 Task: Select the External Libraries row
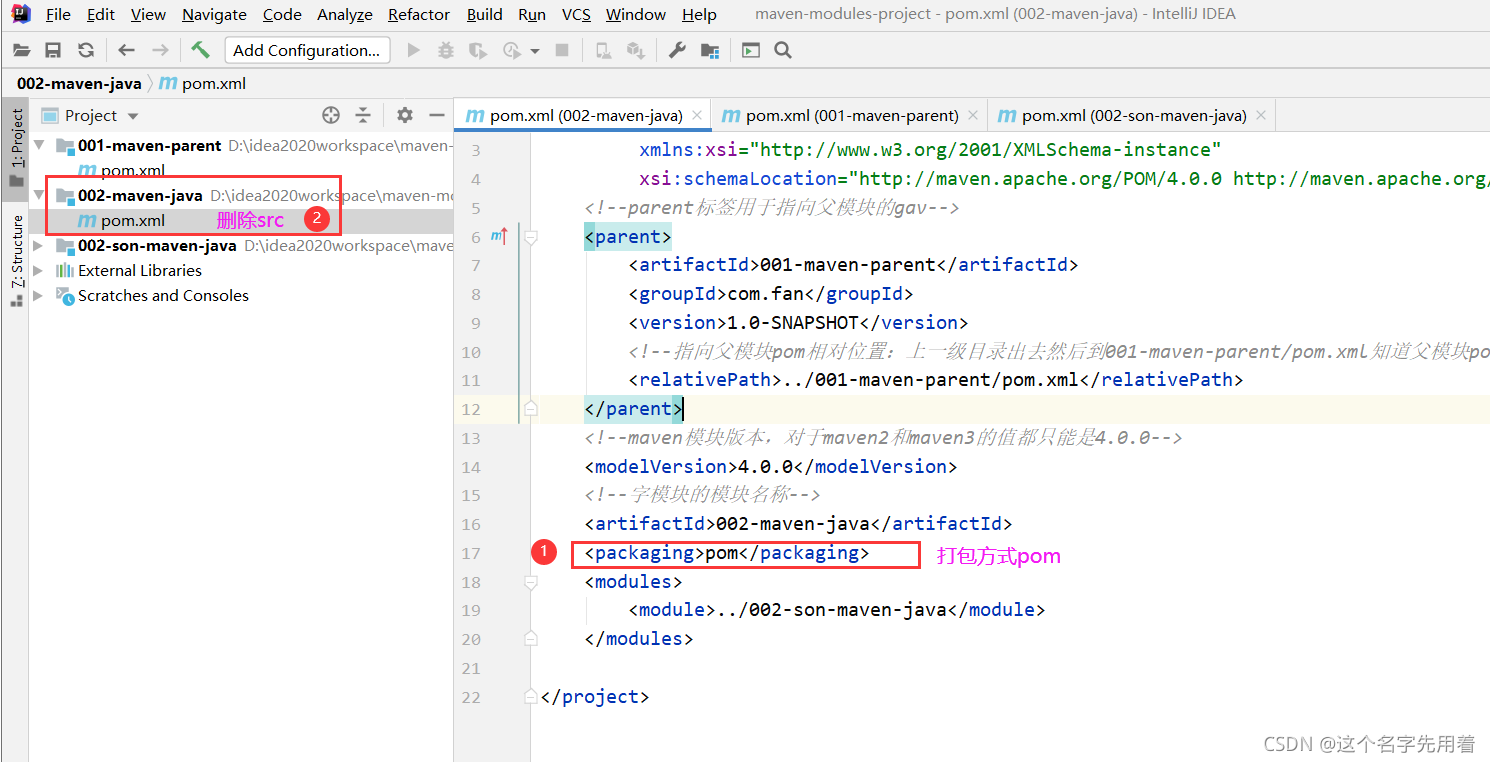[240, 270]
